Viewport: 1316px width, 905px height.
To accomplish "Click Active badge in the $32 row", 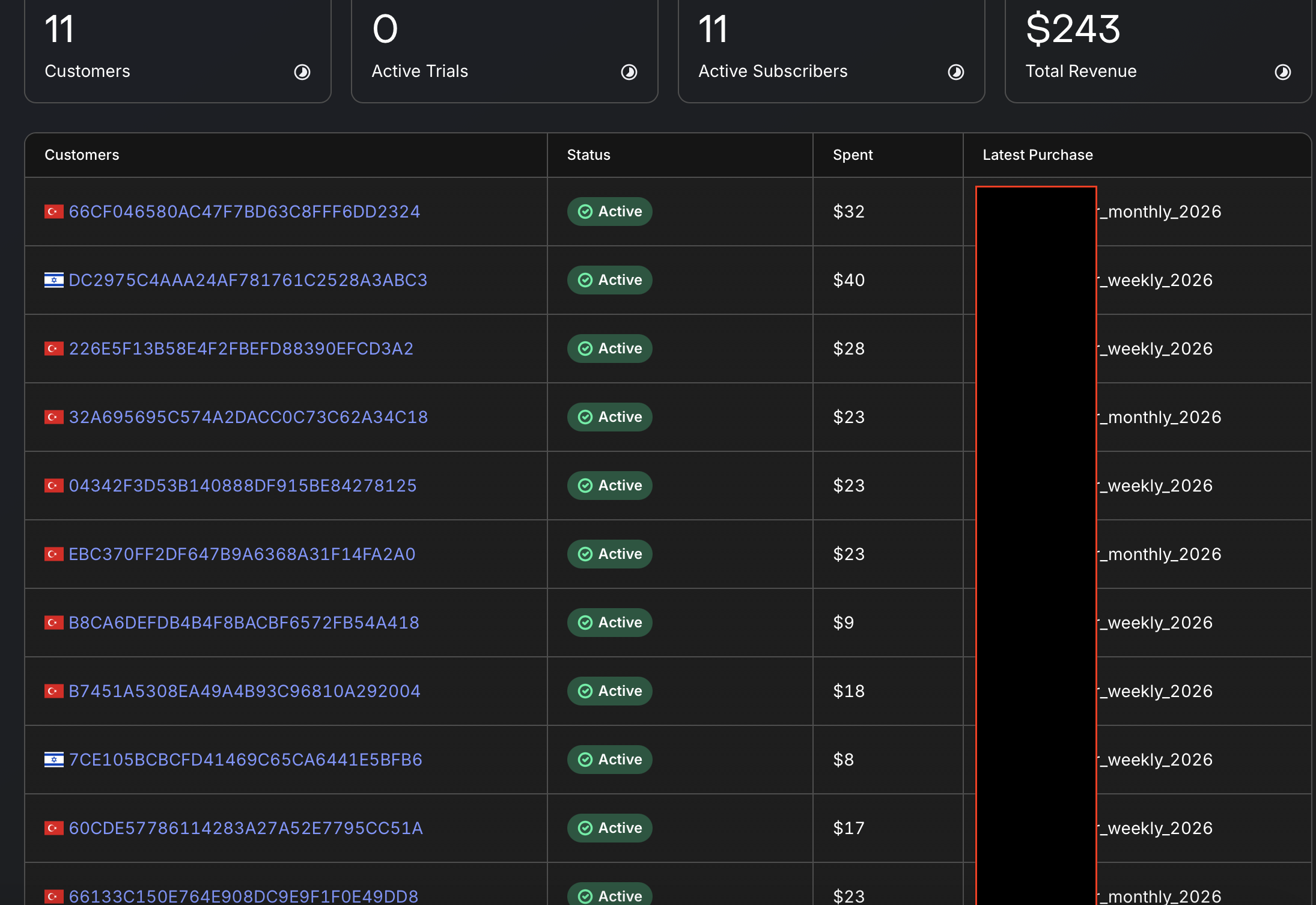I will click(x=610, y=212).
